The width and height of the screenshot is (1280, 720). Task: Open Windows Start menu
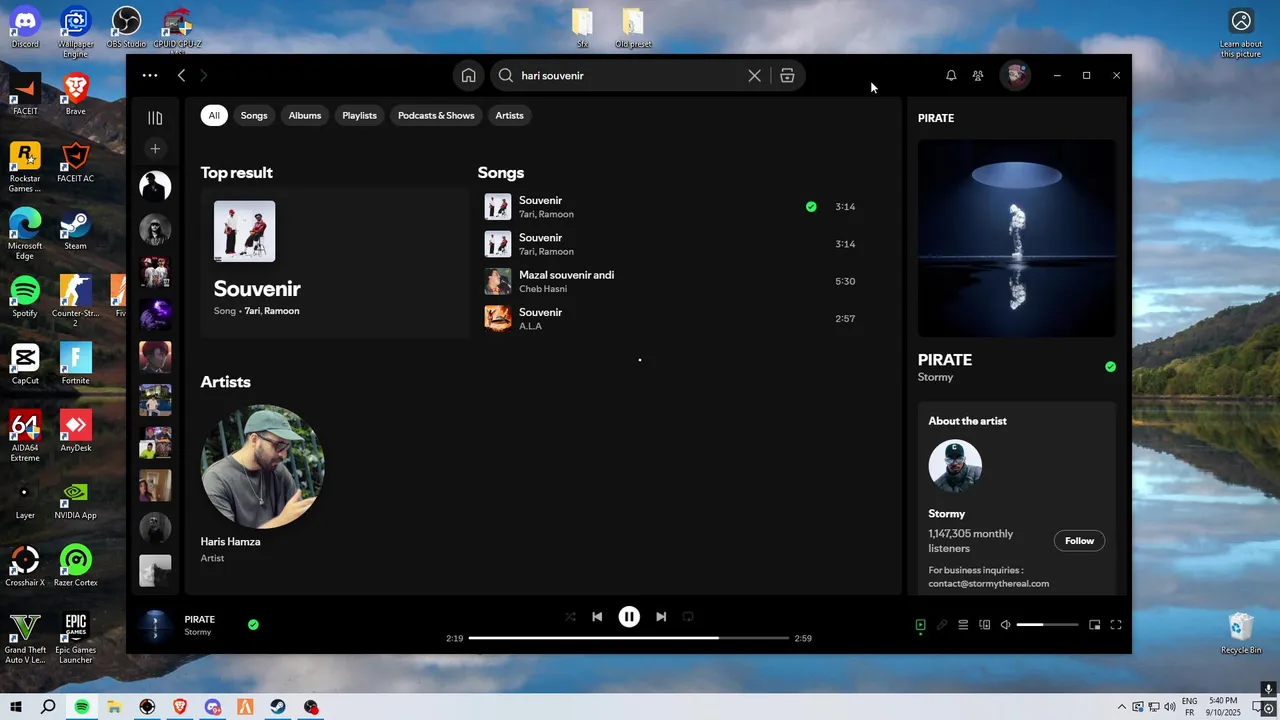point(16,707)
